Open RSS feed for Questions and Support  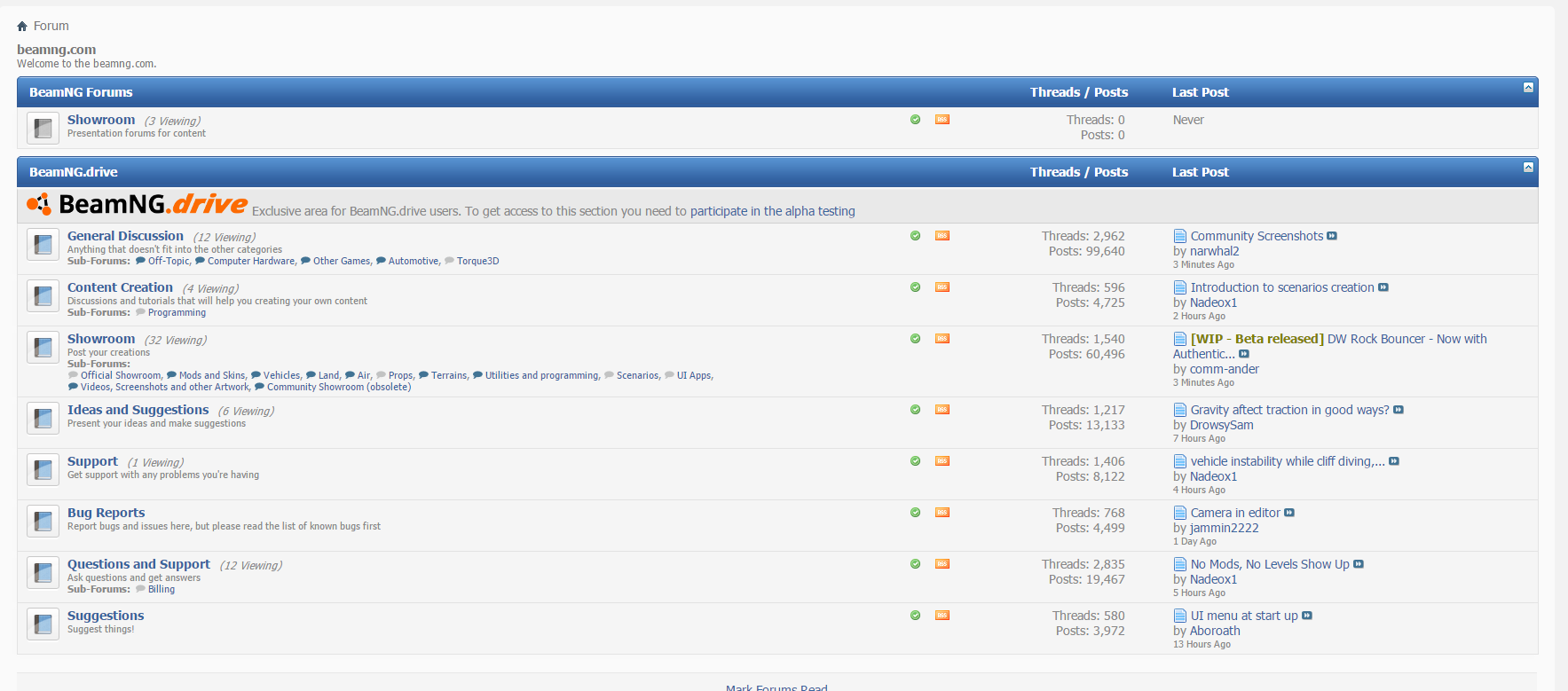(x=942, y=564)
